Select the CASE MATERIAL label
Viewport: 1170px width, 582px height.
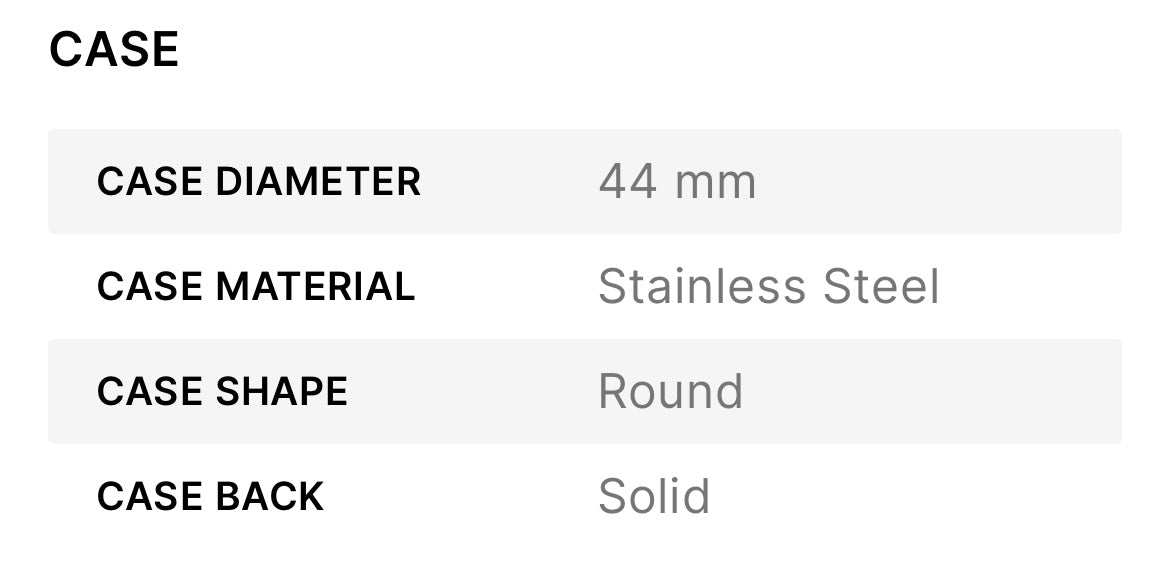click(256, 287)
